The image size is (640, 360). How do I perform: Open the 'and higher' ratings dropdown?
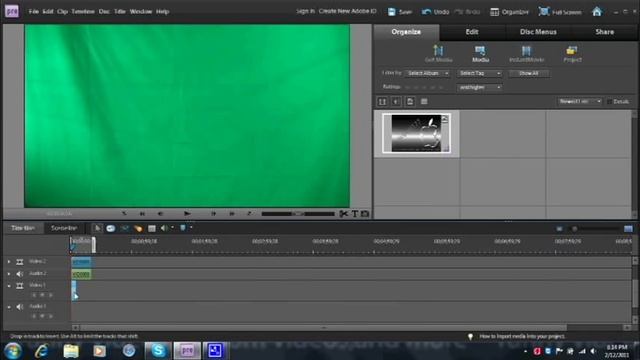479,87
